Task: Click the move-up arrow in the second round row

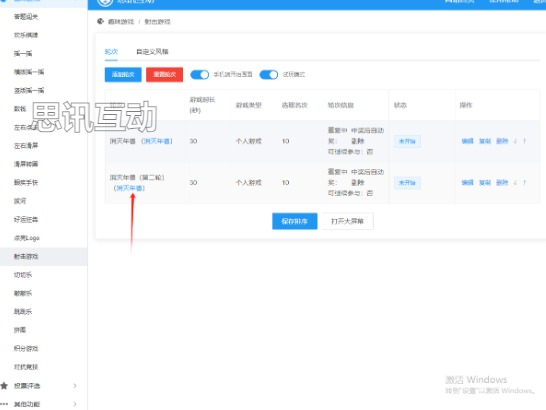Action: tap(524, 183)
